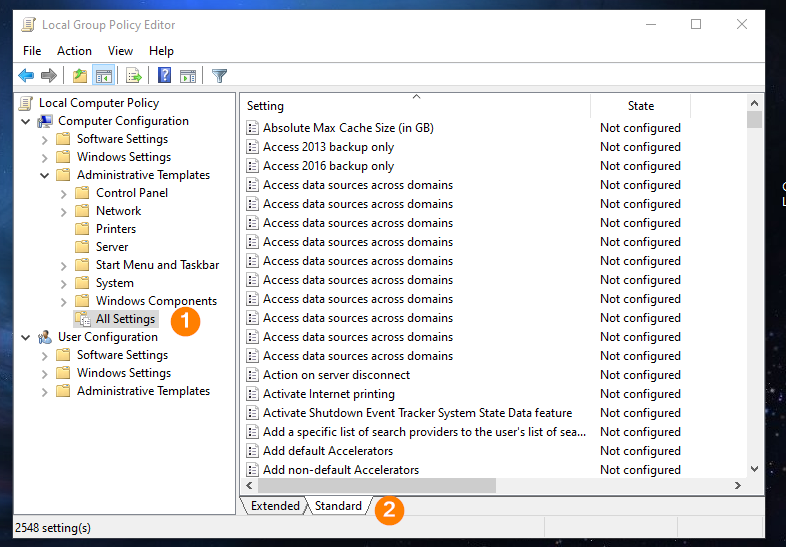This screenshot has height=547, width=786.
Task: Click the Forward arrow toolbar icon
Action: click(x=49, y=76)
